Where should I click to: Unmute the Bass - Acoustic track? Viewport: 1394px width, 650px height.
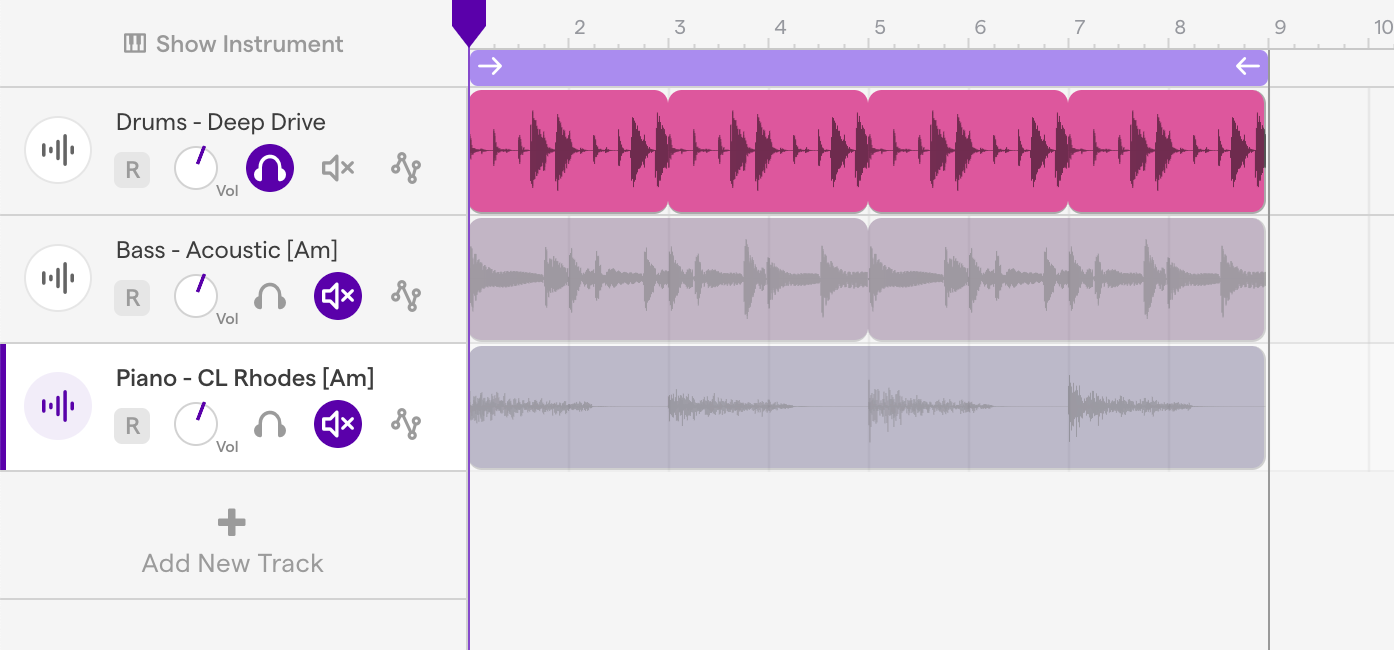[x=338, y=296]
